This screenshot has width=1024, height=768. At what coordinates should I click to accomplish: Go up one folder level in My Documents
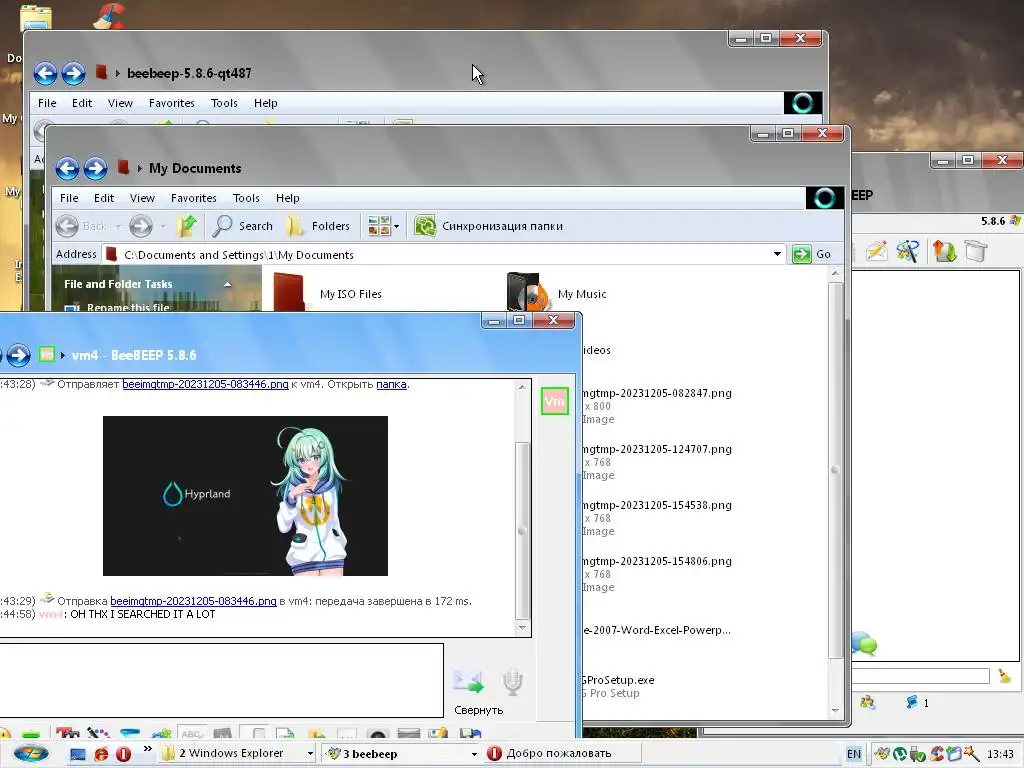(x=186, y=226)
